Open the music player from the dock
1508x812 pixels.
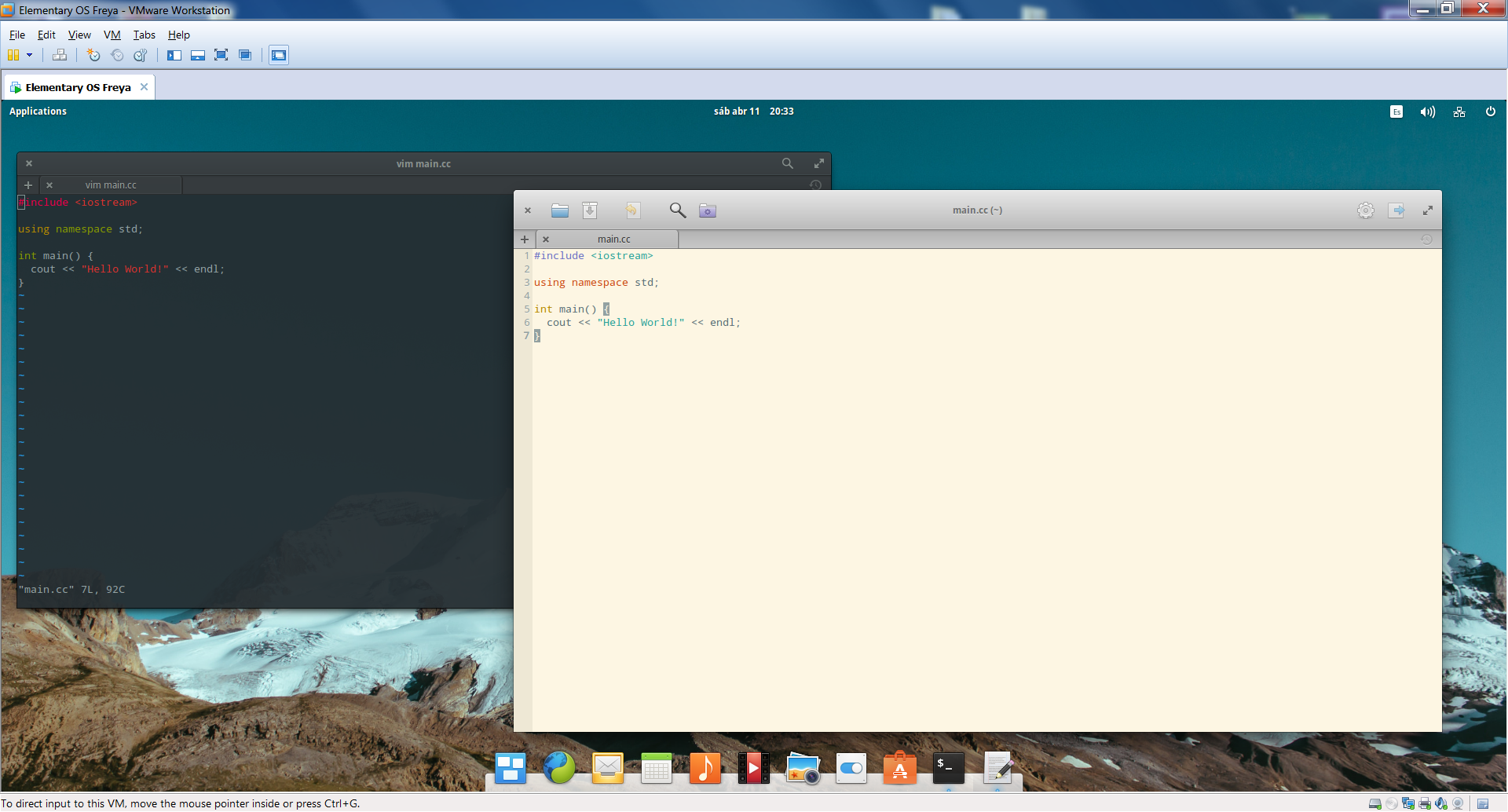[x=705, y=768]
